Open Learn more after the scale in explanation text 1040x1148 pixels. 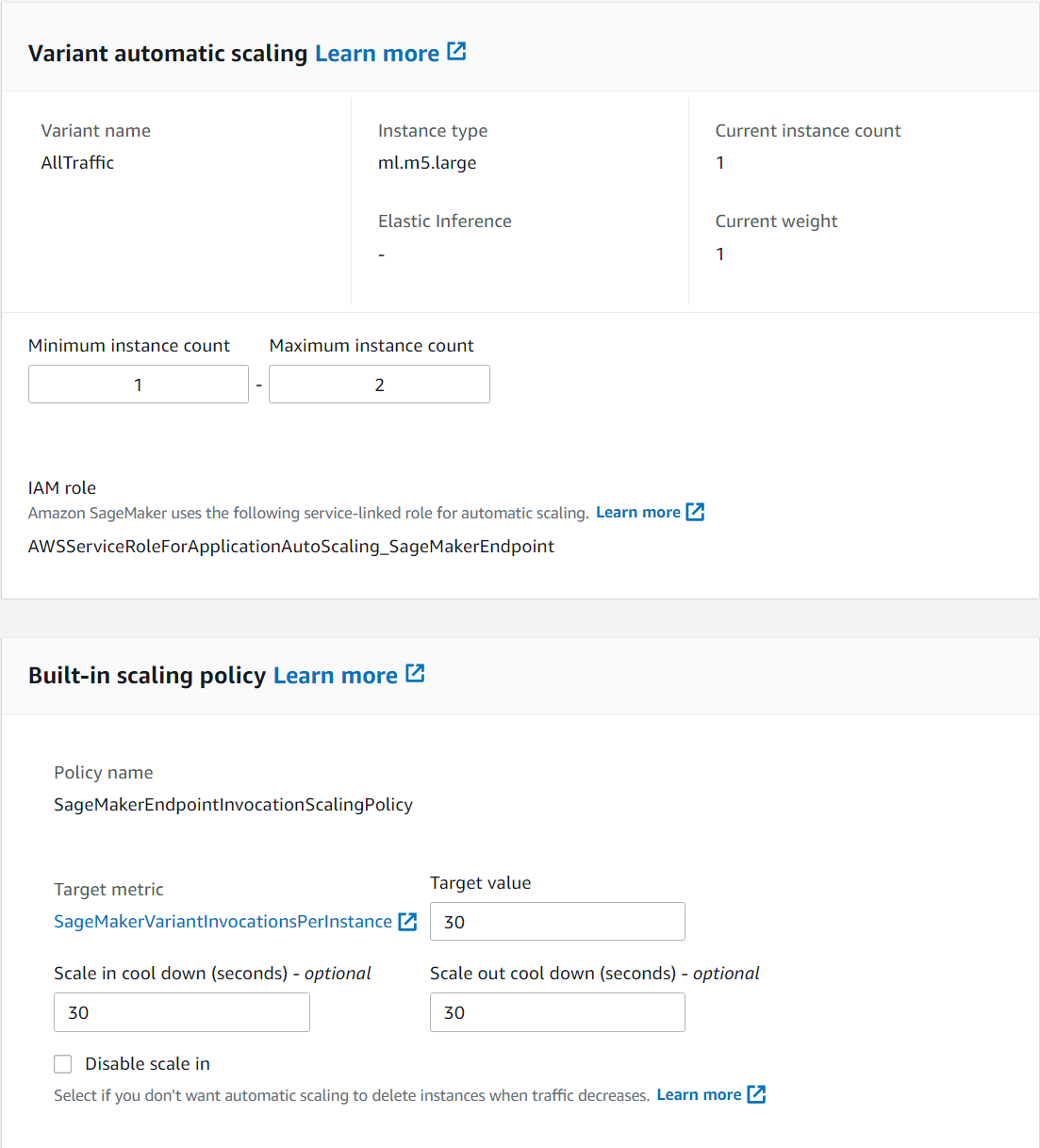[699, 1094]
